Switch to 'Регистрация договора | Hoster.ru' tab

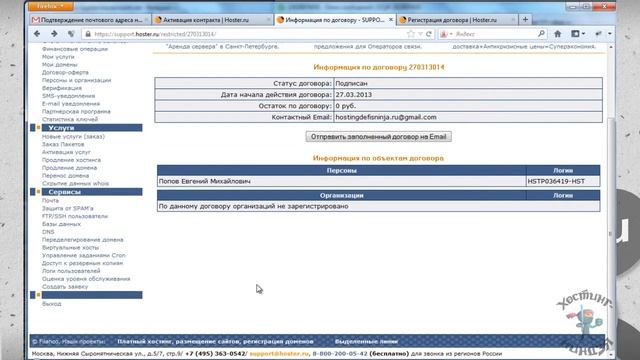pos(457,20)
